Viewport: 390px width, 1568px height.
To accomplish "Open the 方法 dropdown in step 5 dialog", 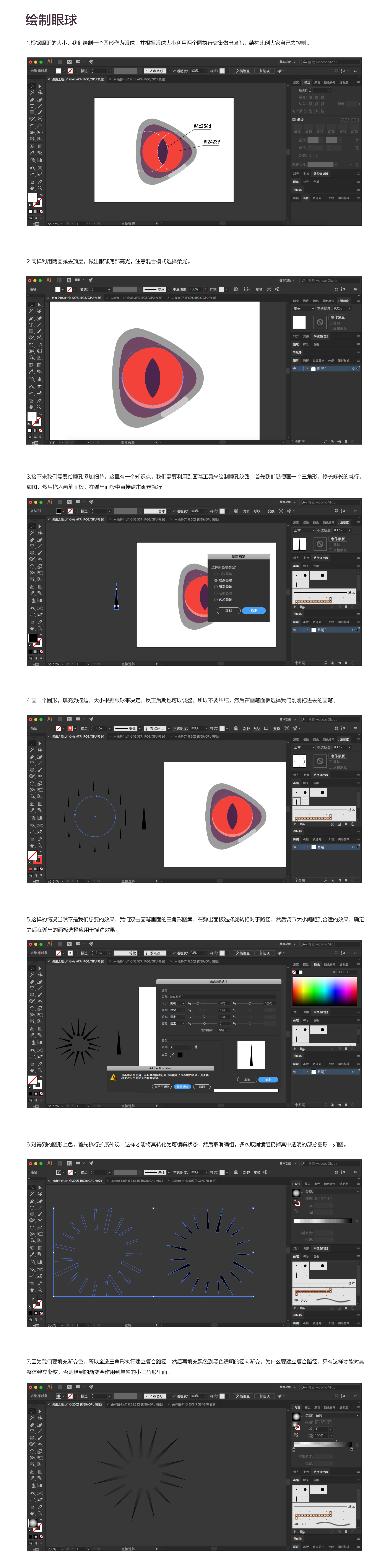I will [x=180, y=1047].
